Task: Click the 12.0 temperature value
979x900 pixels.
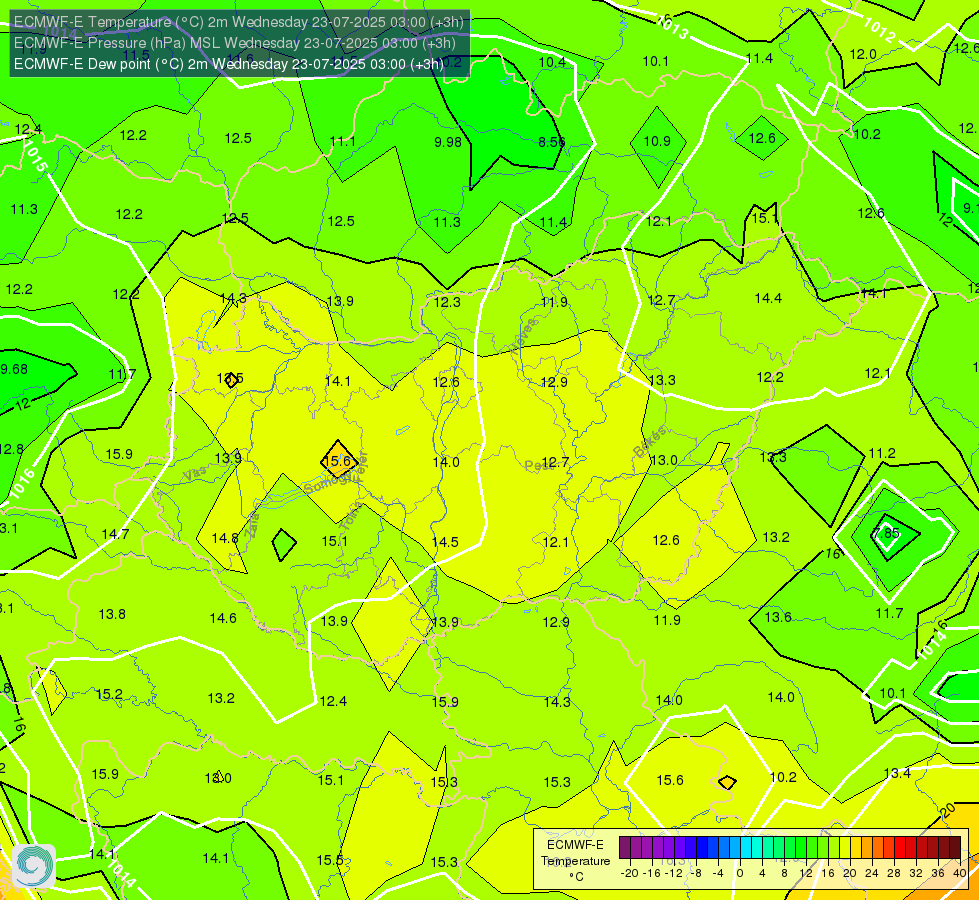Action: [x=863, y=54]
